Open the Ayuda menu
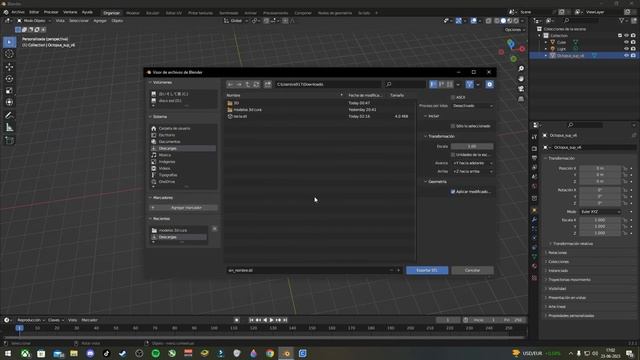Viewport: 640px width, 360px height. [x=87, y=12]
